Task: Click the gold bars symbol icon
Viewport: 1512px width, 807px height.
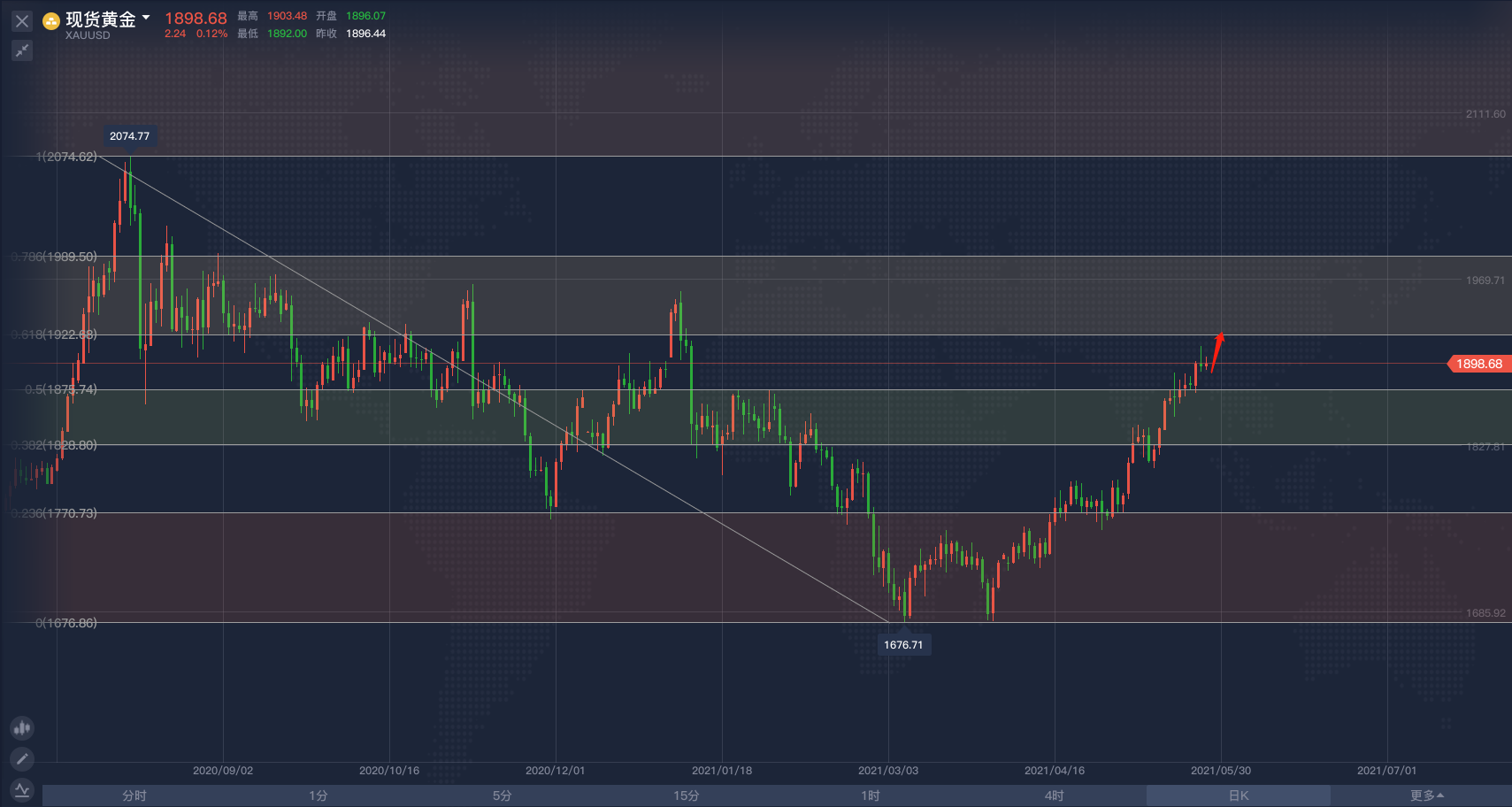Action: pyautogui.click(x=51, y=21)
